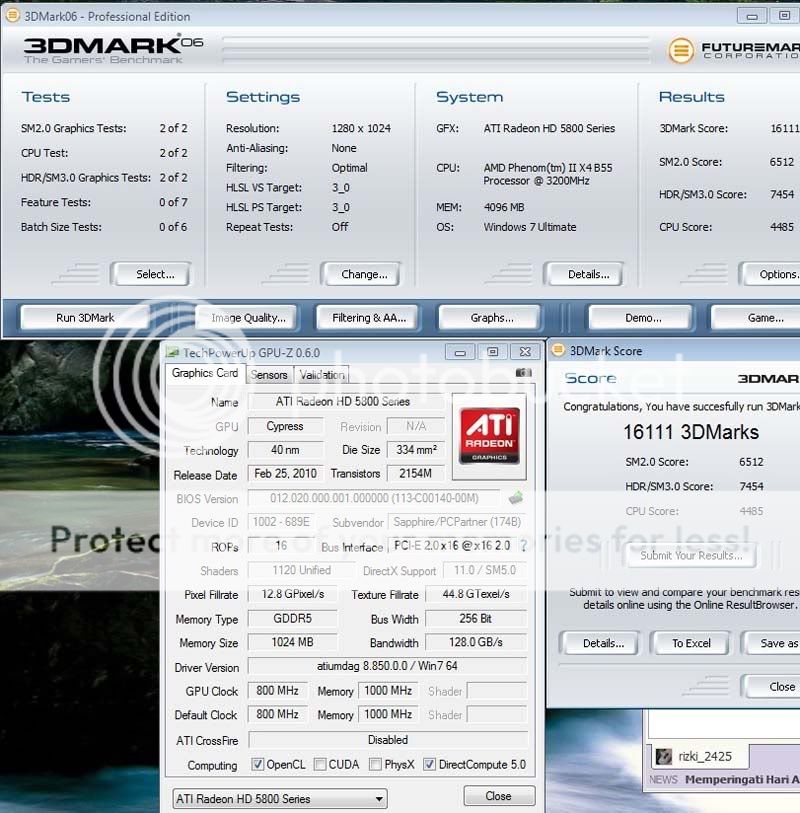800x813 pixels.
Task: Click the Run 3DMark button
Action: (85, 318)
